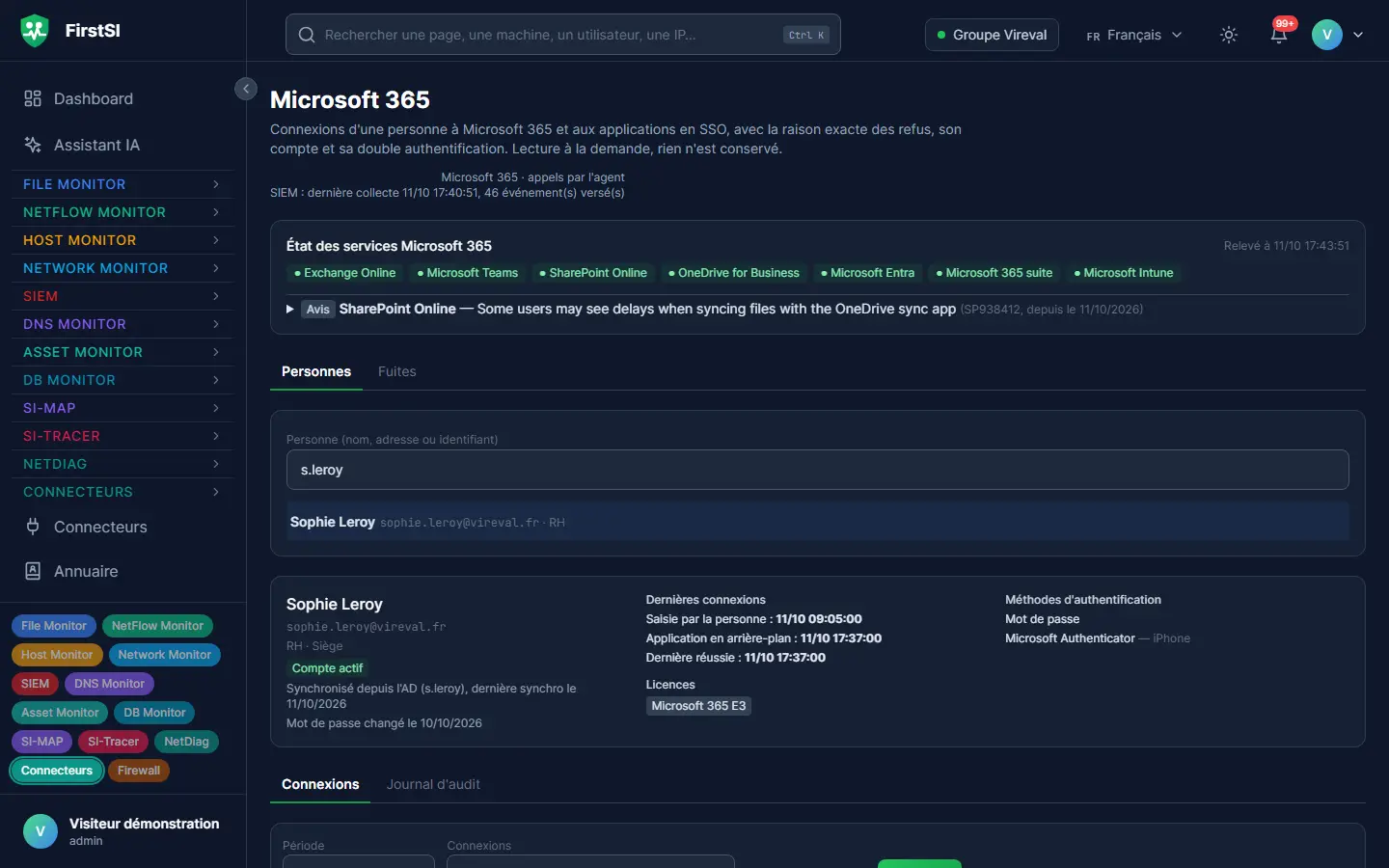Expand ASSET MONITOR section

pos(122,352)
